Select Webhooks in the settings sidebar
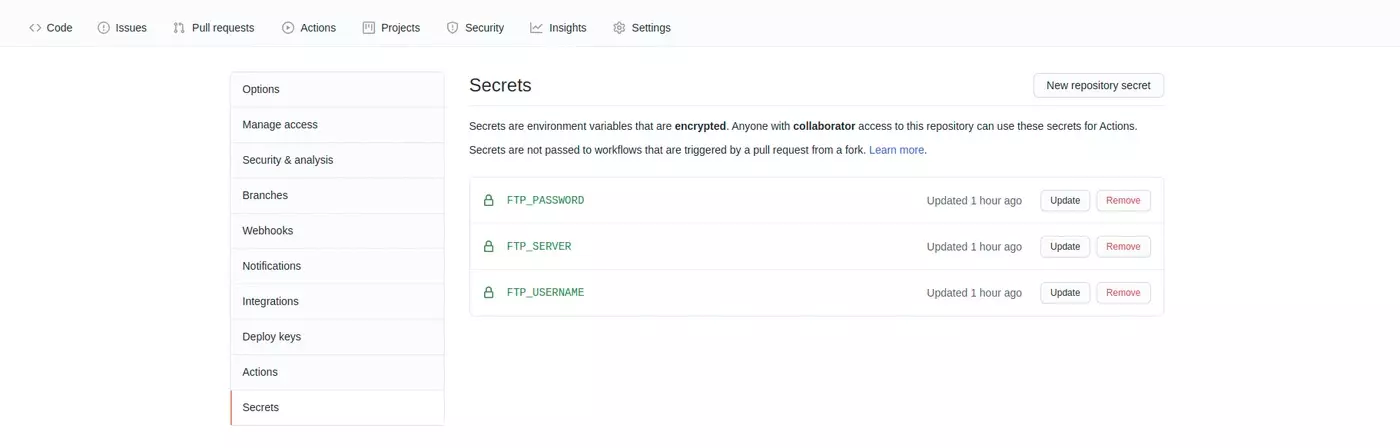 [x=268, y=231]
